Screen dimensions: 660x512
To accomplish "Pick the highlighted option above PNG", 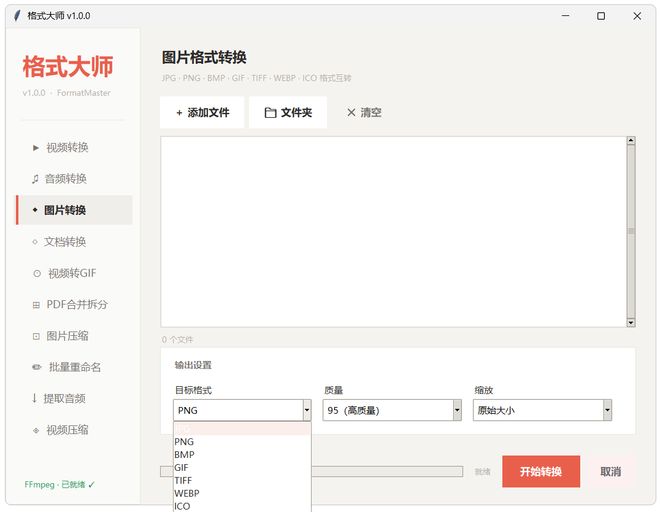I will [x=242, y=429].
